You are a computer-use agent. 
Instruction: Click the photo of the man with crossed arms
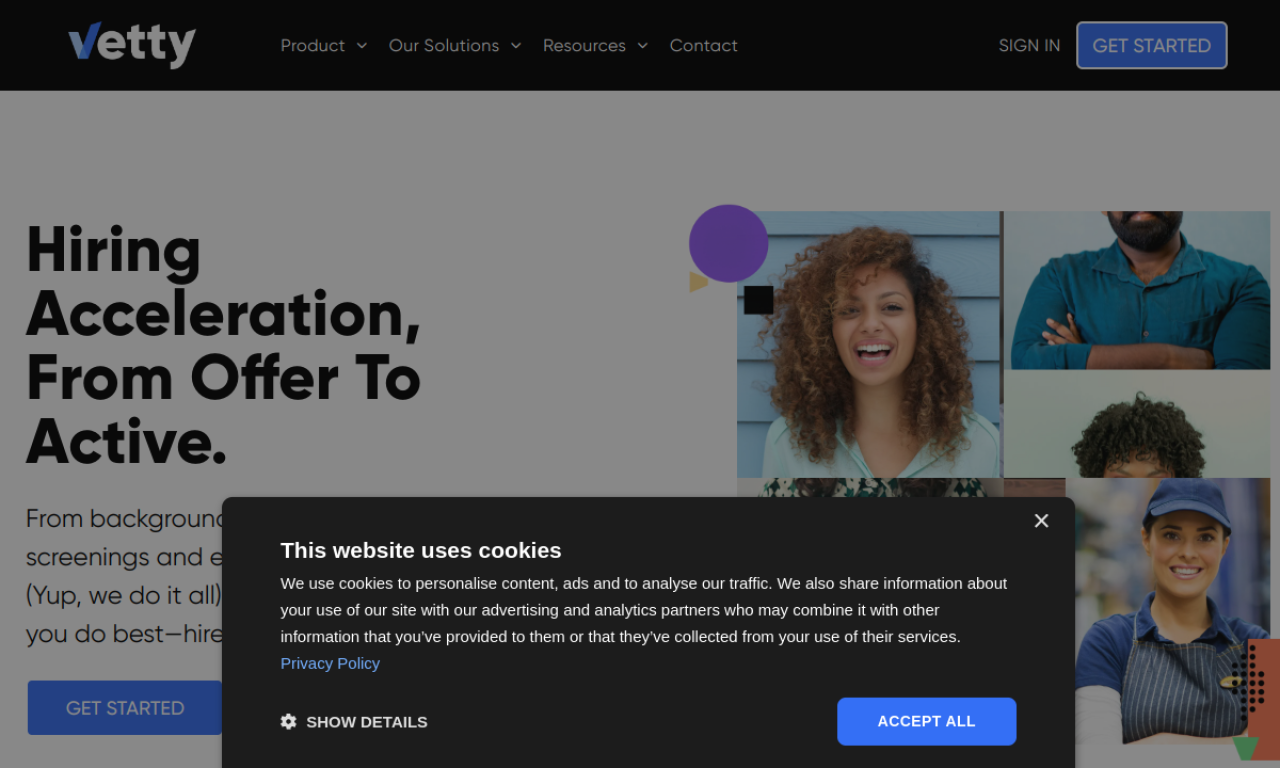[x=1137, y=290]
